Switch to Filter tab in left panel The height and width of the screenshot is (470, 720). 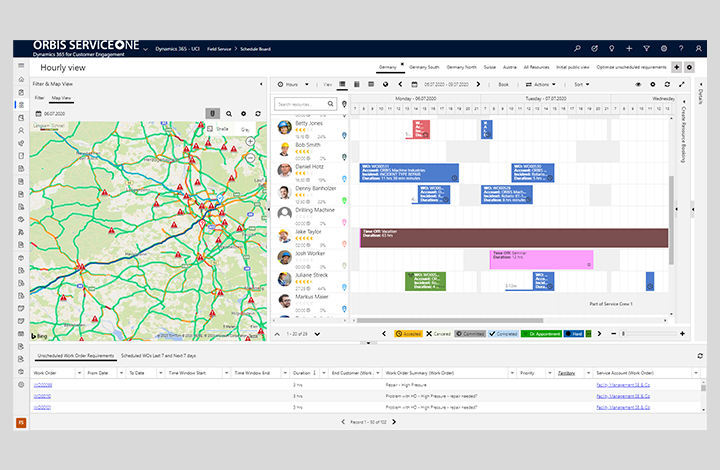[40, 98]
